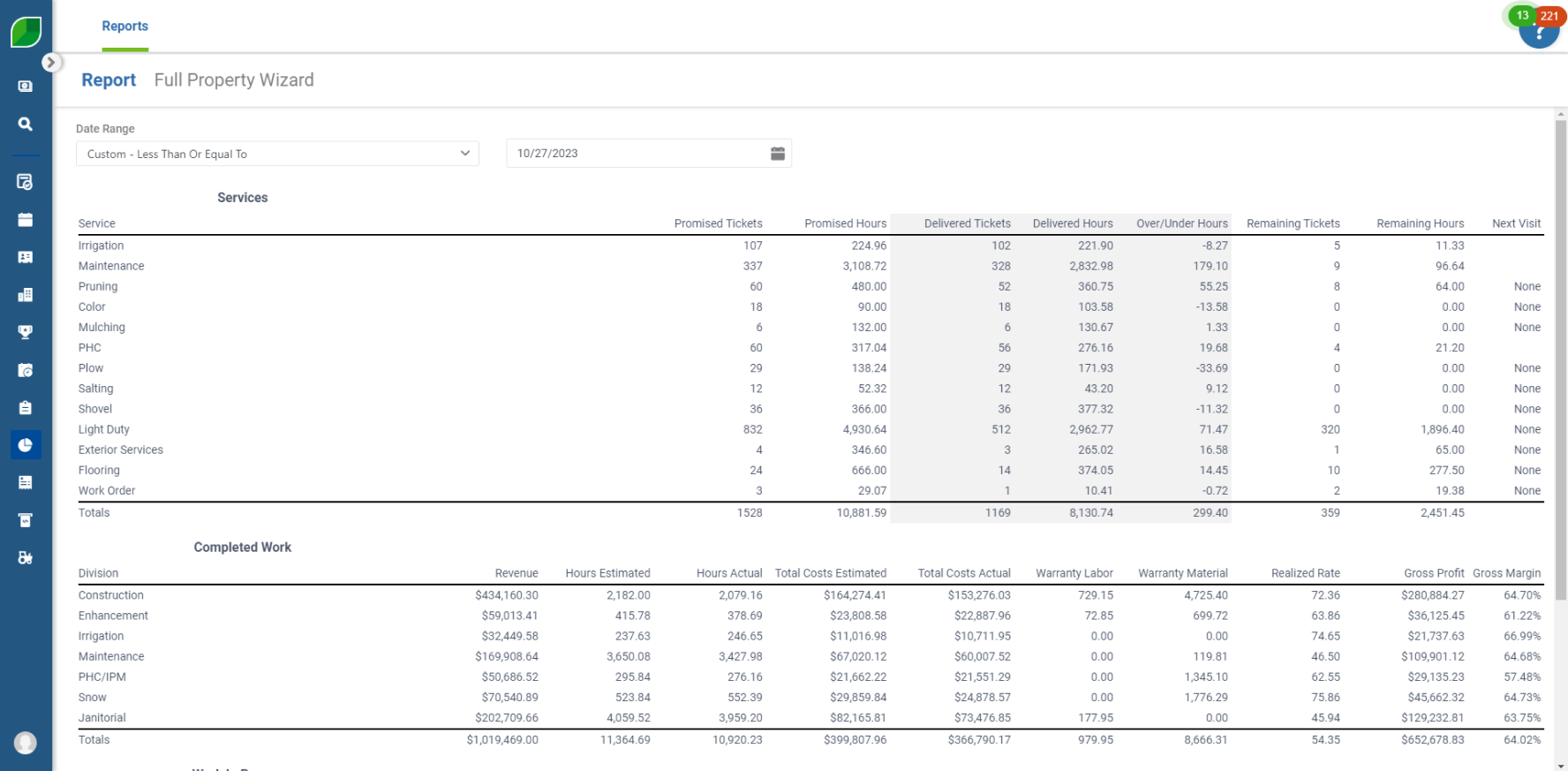This screenshot has width=1568, height=771.
Task: Click the green 13 notification badge
Action: click(x=1522, y=15)
